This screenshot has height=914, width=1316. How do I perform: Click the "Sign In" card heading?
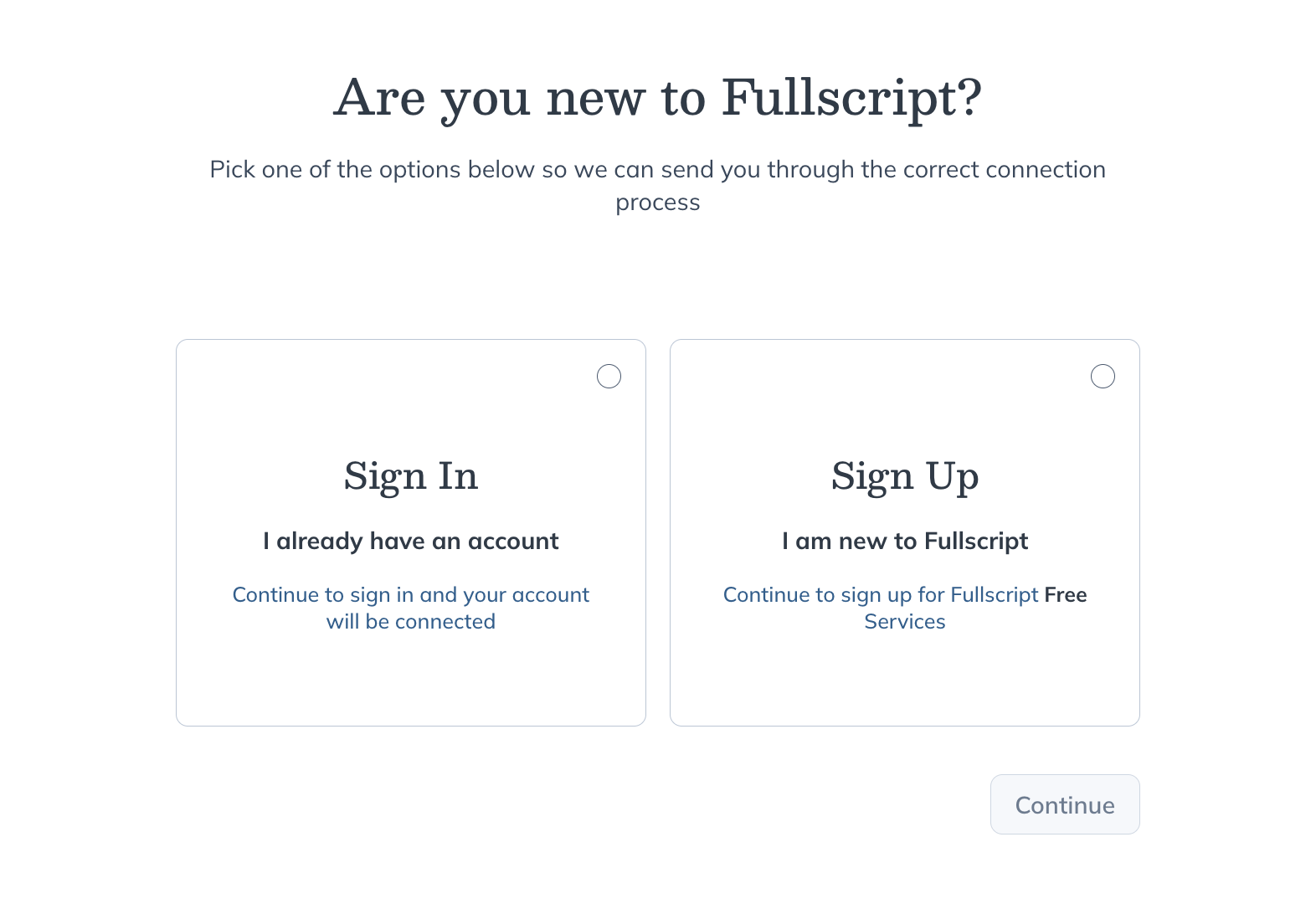tap(411, 476)
